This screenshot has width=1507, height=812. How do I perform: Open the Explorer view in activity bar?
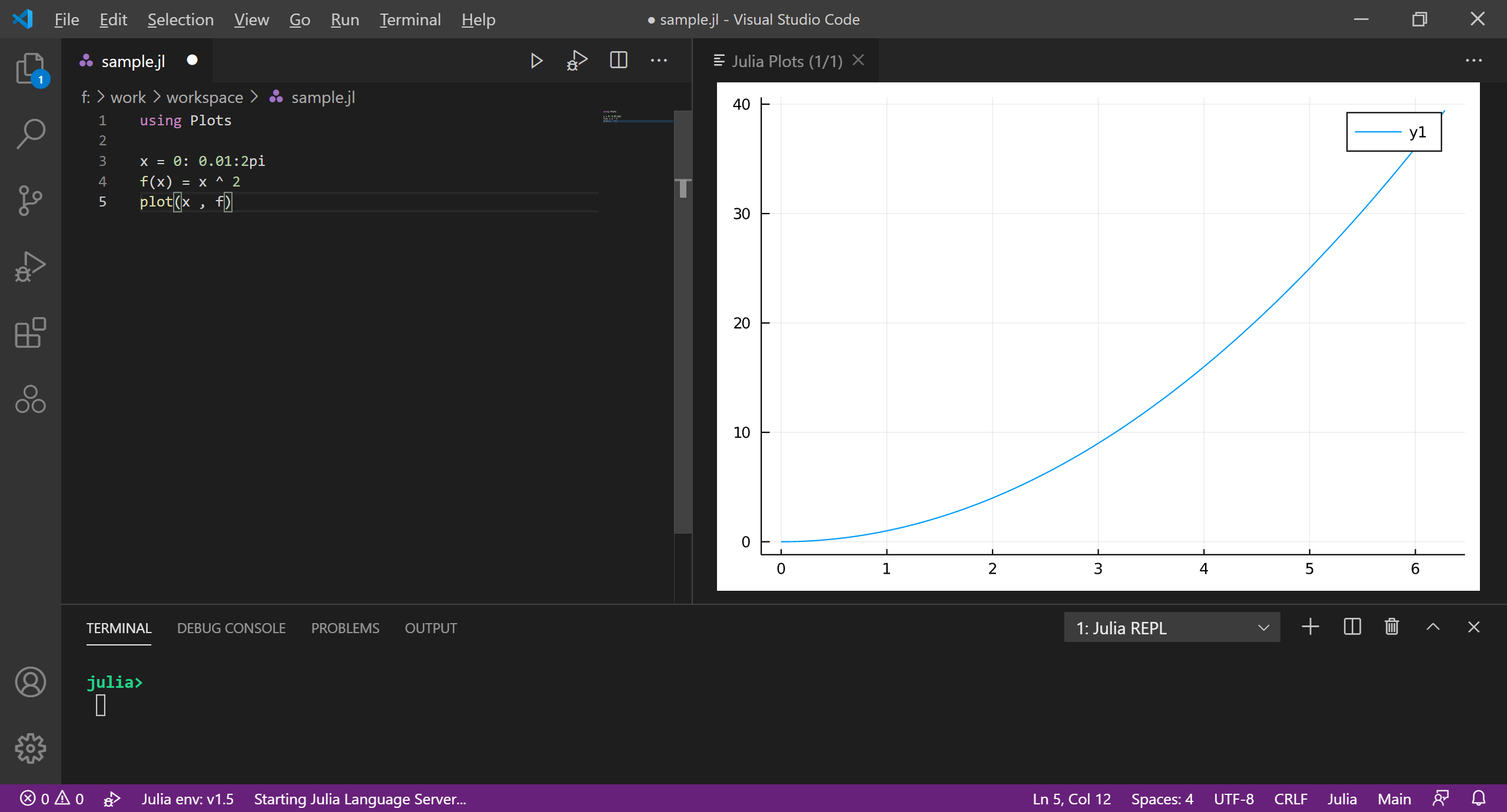(30, 69)
